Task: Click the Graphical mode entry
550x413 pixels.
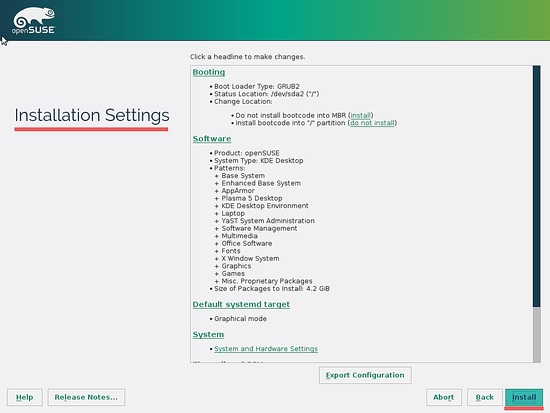Action: pos(240,319)
